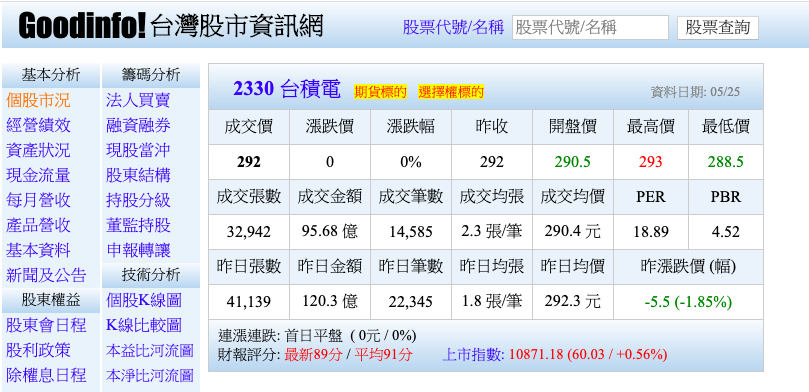Open 產品營收 link
Image resolution: width=809 pixels, height=392 pixels.
[x=38, y=225]
